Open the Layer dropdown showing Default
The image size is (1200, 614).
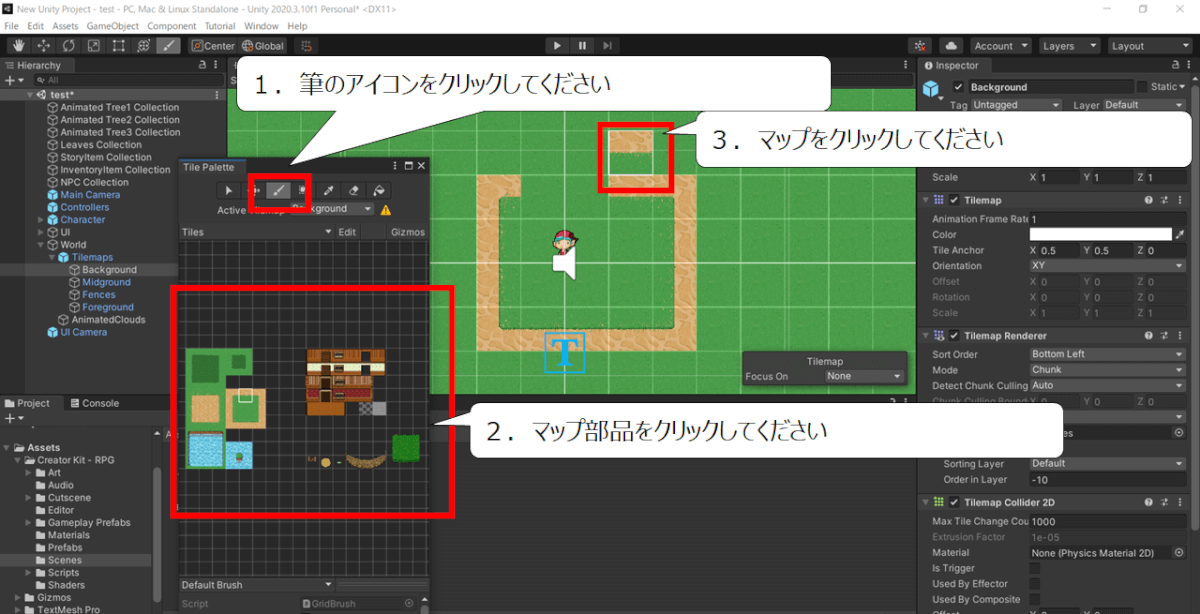[1145, 105]
